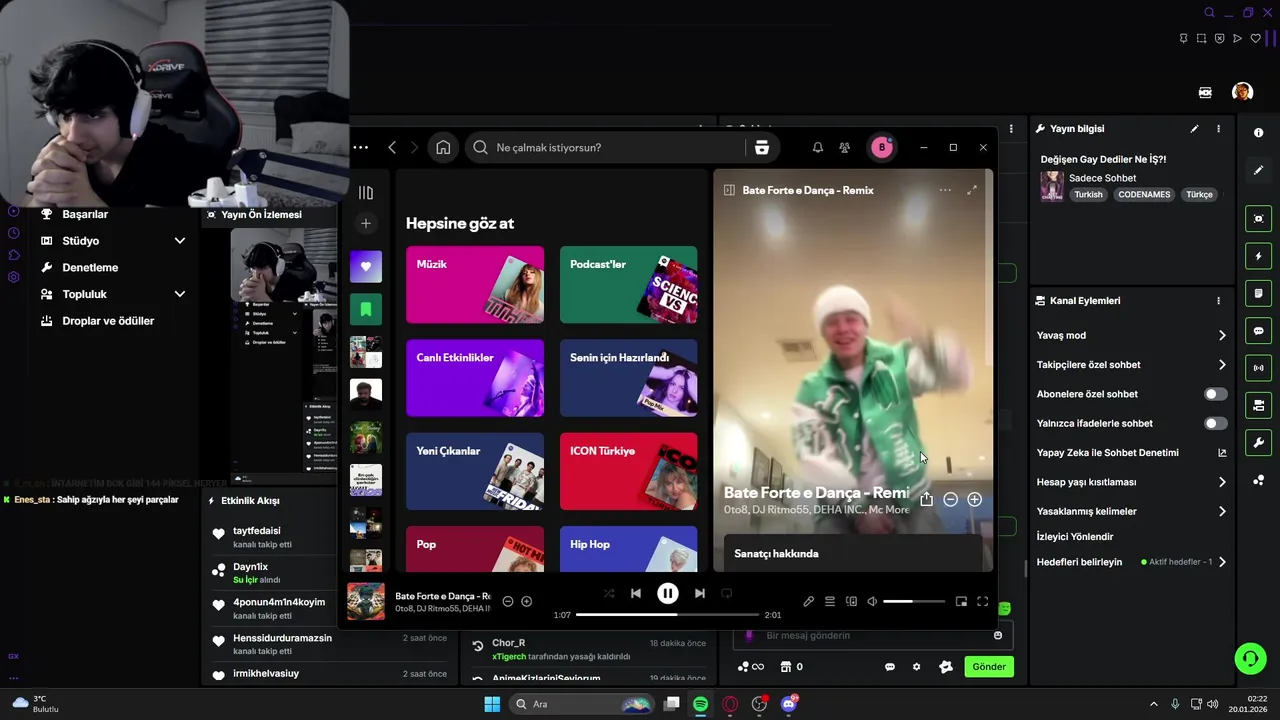Pause the playing Spotify track
The height and width of the screenshot is (720, 1280).
point(668,593)
